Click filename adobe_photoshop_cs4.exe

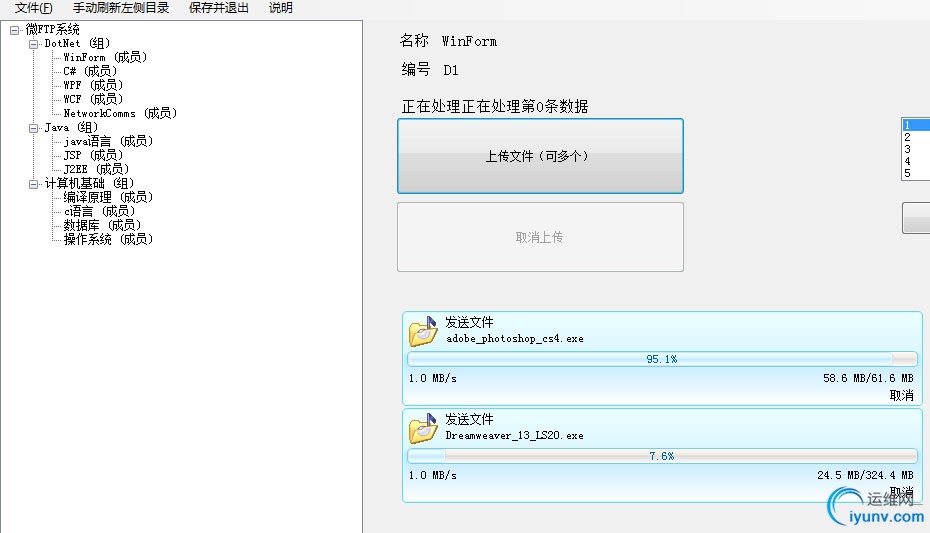[515, 339]
